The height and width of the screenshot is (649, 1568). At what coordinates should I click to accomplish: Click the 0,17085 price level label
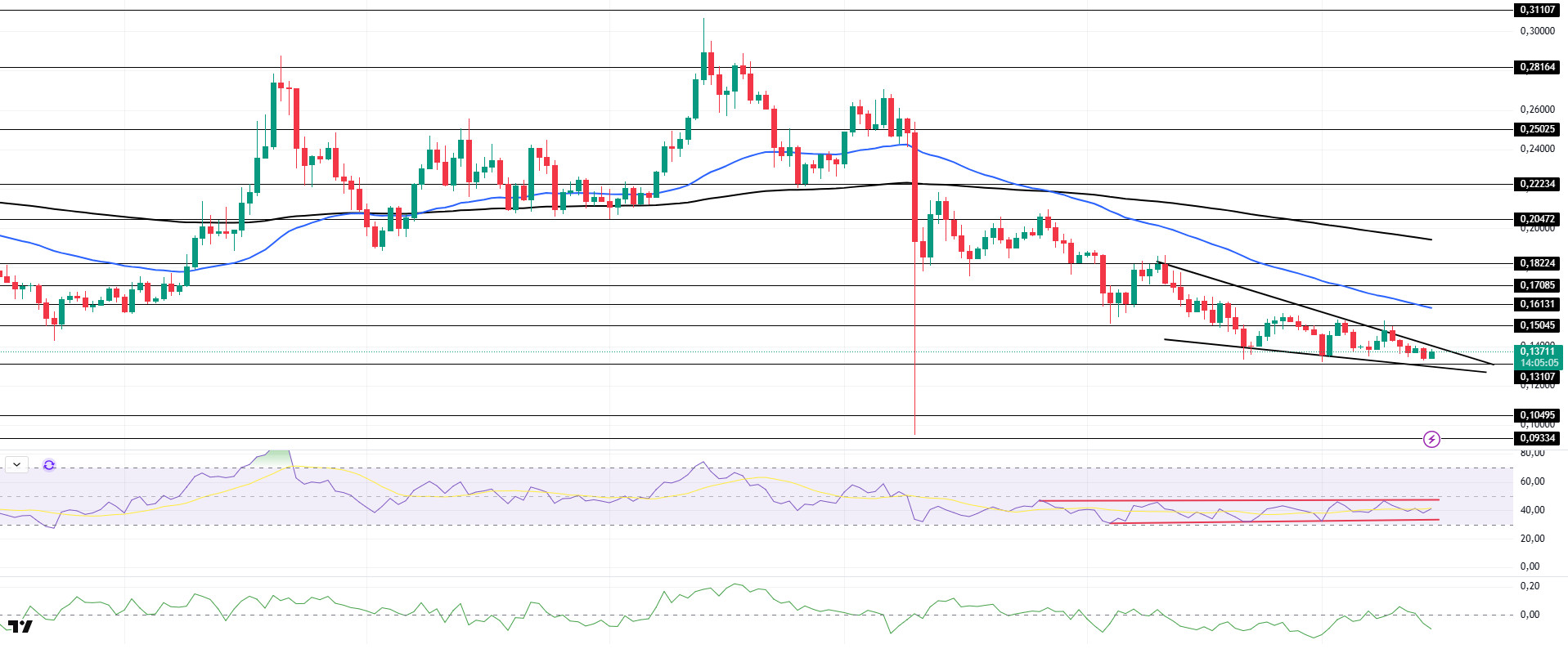point(1537,285)
